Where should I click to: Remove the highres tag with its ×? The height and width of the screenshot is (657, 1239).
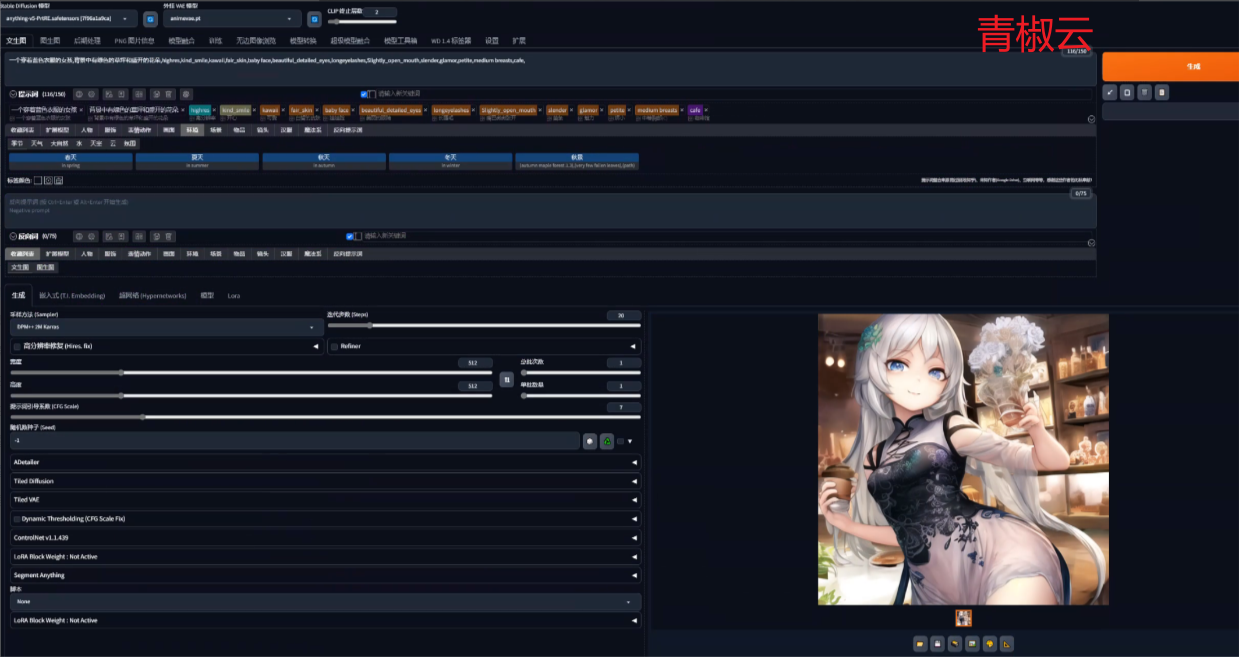click(x=215, y=110)
